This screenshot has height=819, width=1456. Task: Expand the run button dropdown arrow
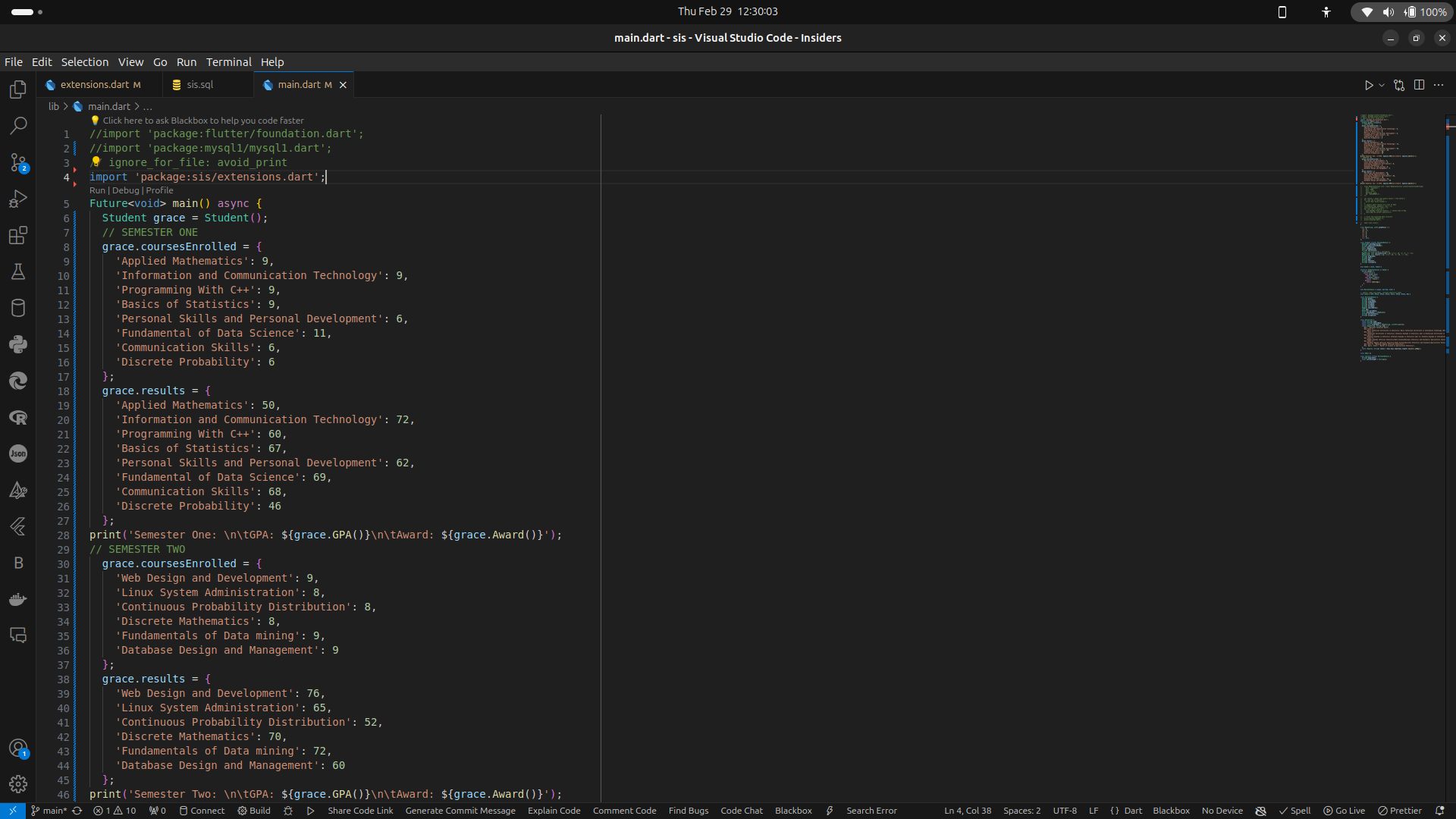[x=1382, y=85]
